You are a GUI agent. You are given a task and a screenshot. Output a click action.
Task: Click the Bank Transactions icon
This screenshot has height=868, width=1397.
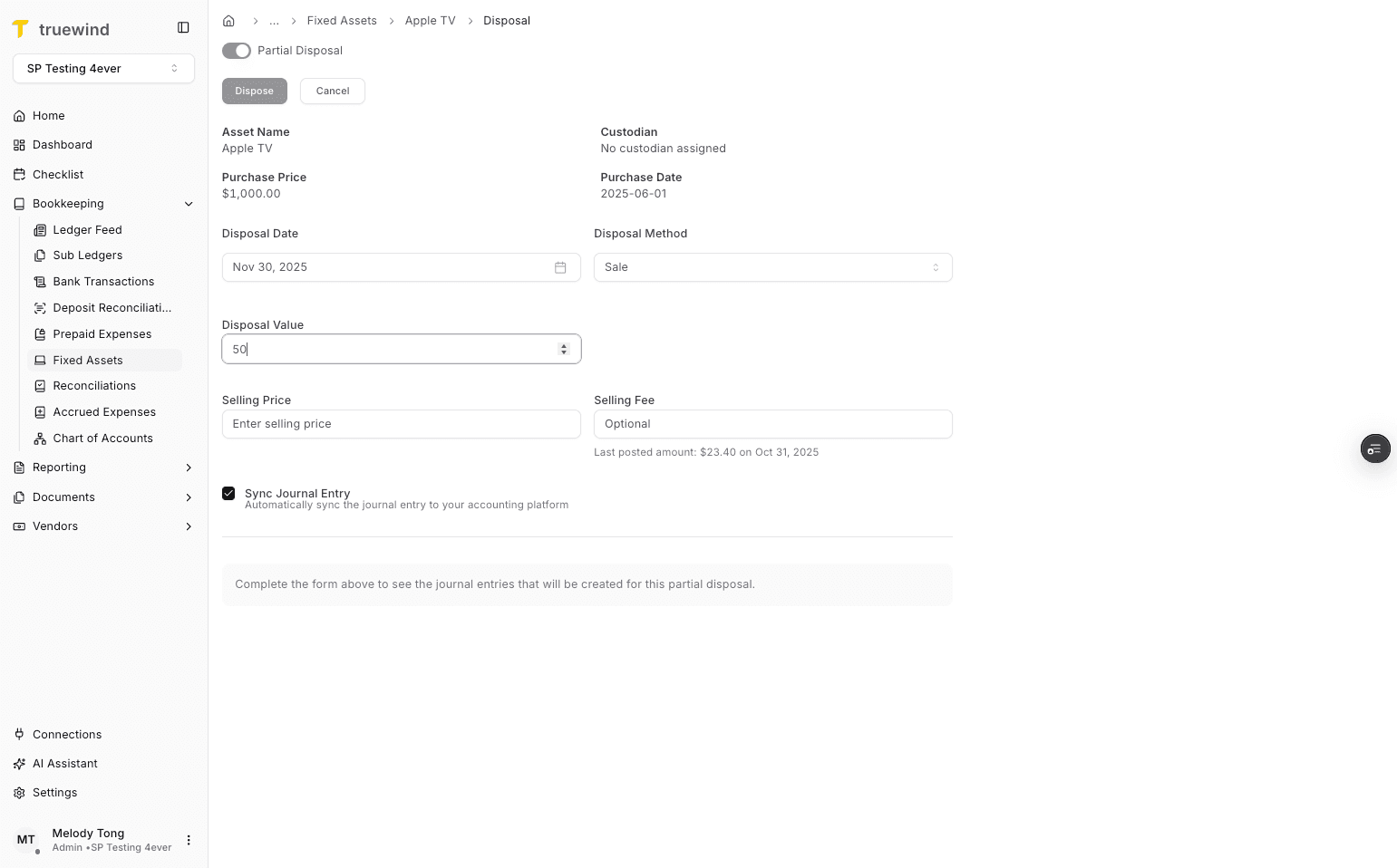[40, 281]
